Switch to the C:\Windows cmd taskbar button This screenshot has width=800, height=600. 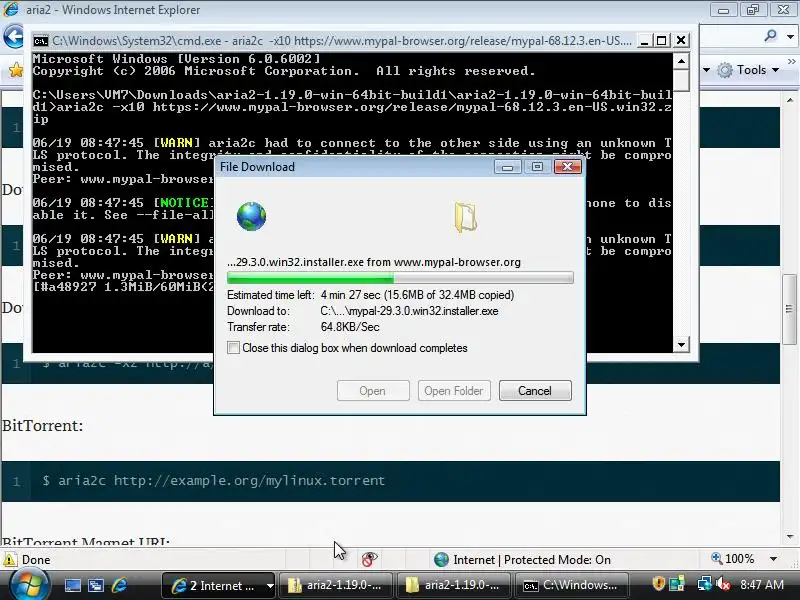(x=571, y=585)
